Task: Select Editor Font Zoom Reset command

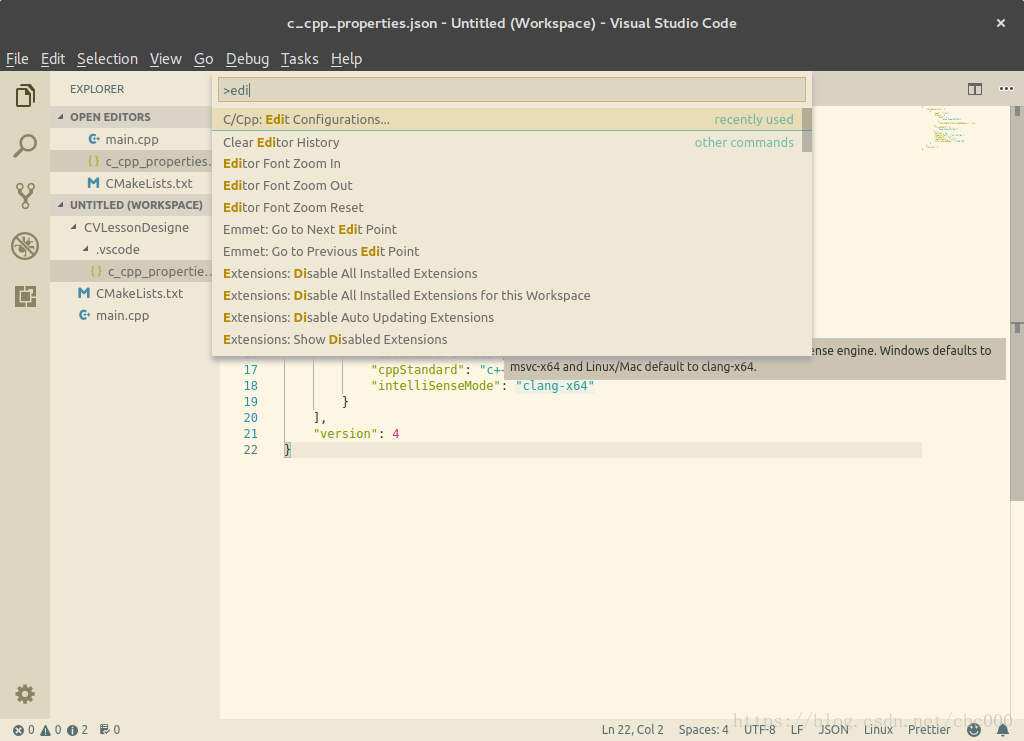Action: [507, 208]
